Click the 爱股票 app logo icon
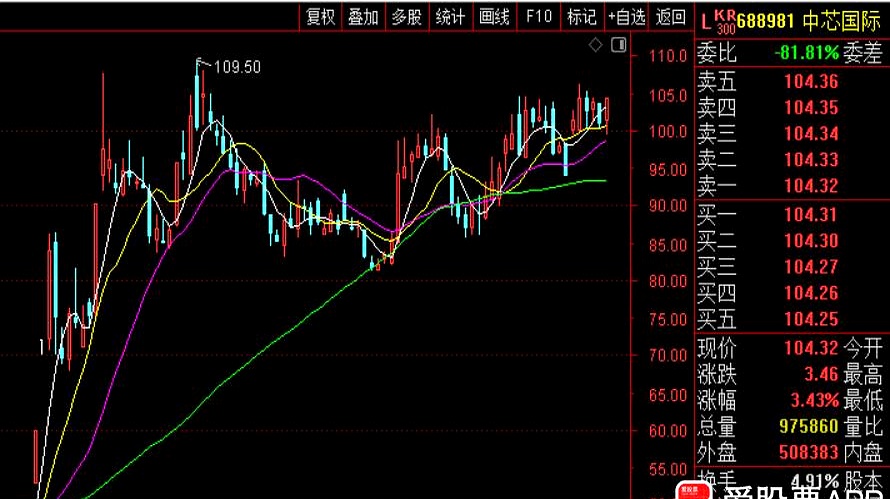Viewport: 890px width, 499px height. 688,491
